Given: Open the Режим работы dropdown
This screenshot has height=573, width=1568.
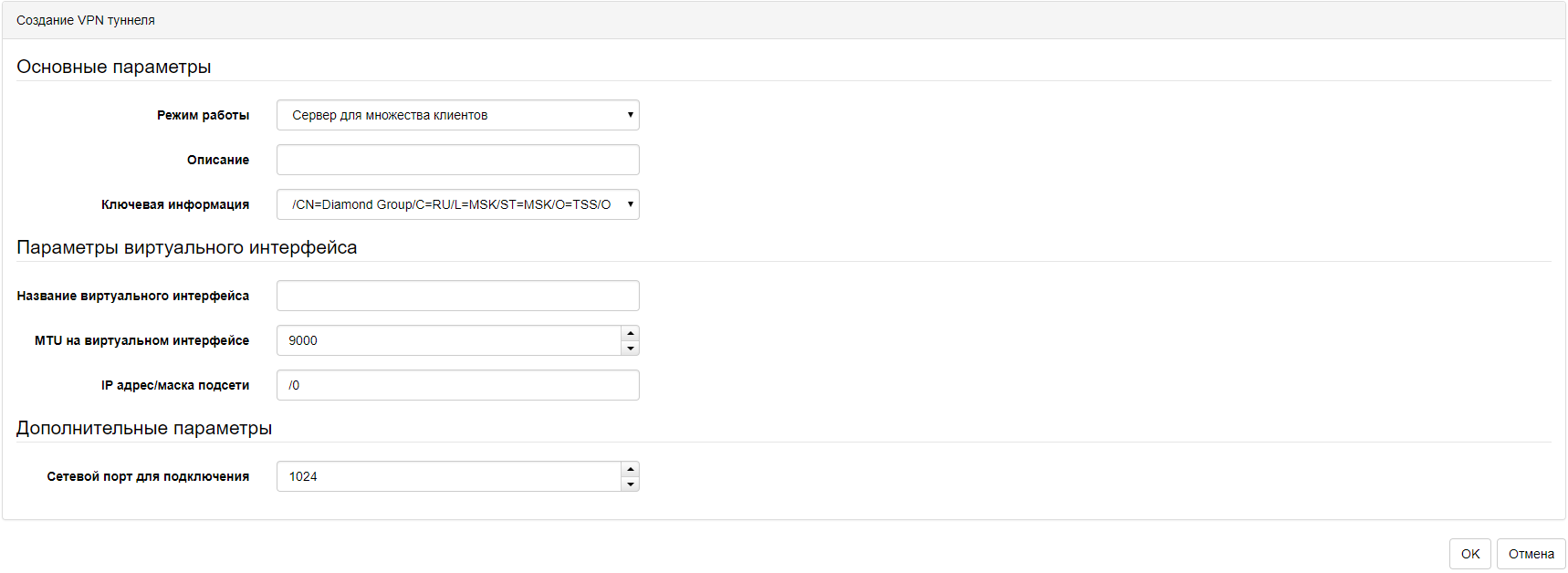Looking at the screenshot, I should (457, 115).
